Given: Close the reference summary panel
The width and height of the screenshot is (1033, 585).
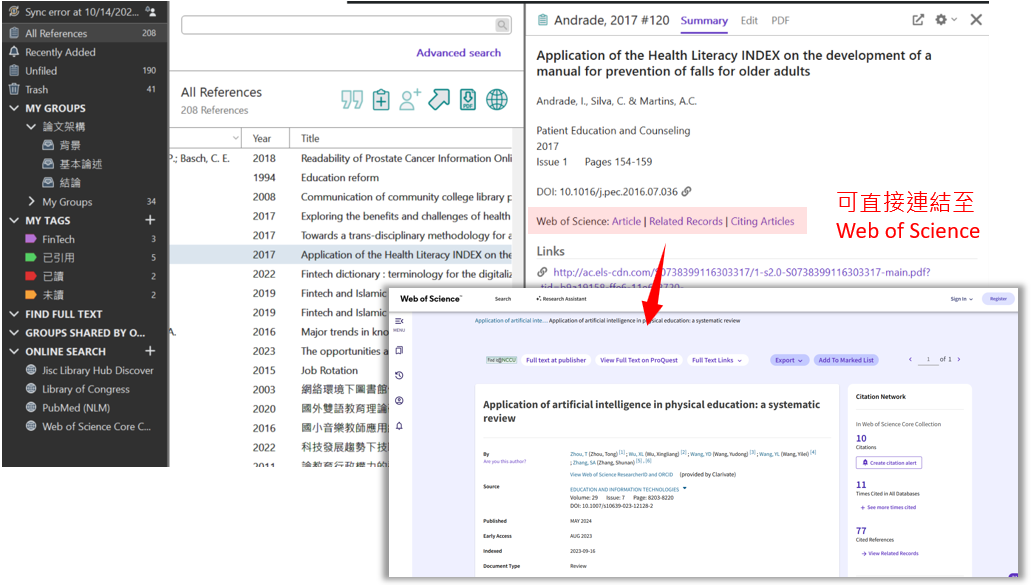Looking at the screenshot, I should tap(976, 20).
